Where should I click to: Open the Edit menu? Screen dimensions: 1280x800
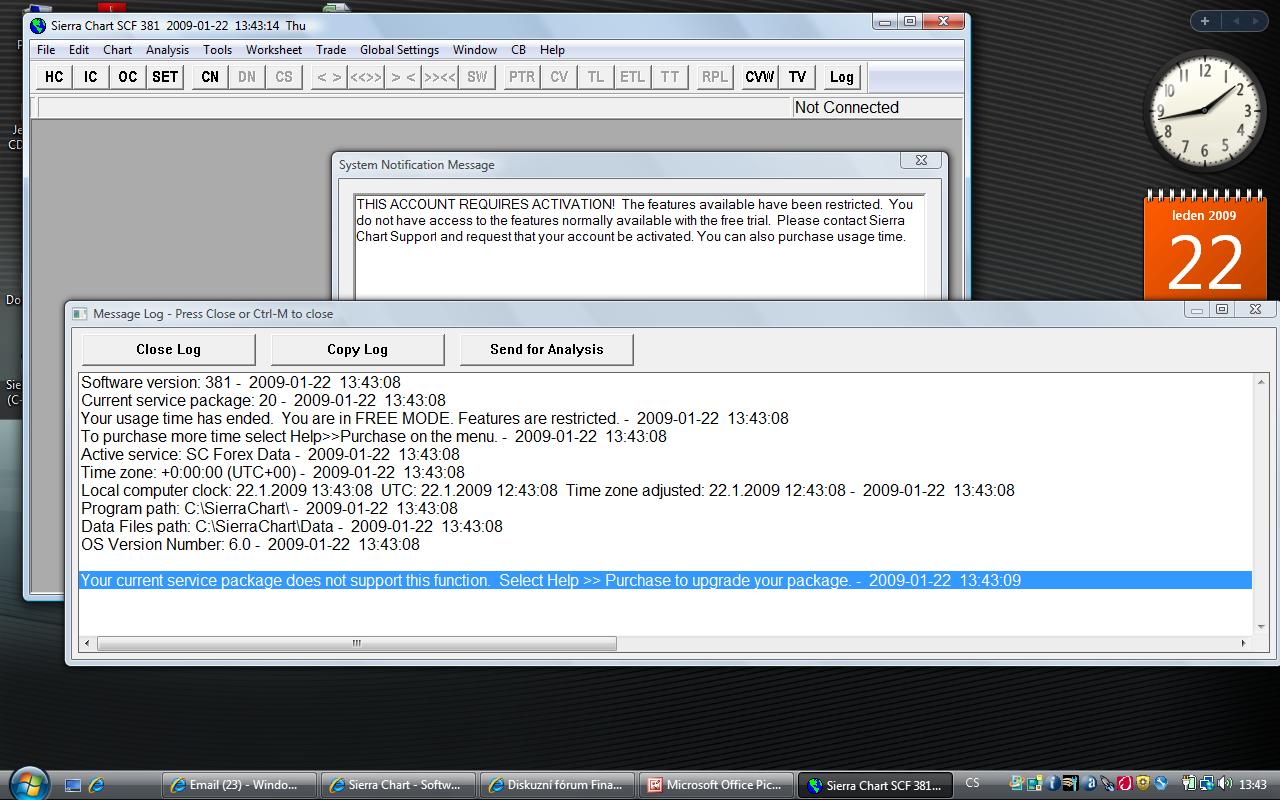(79, 50)
